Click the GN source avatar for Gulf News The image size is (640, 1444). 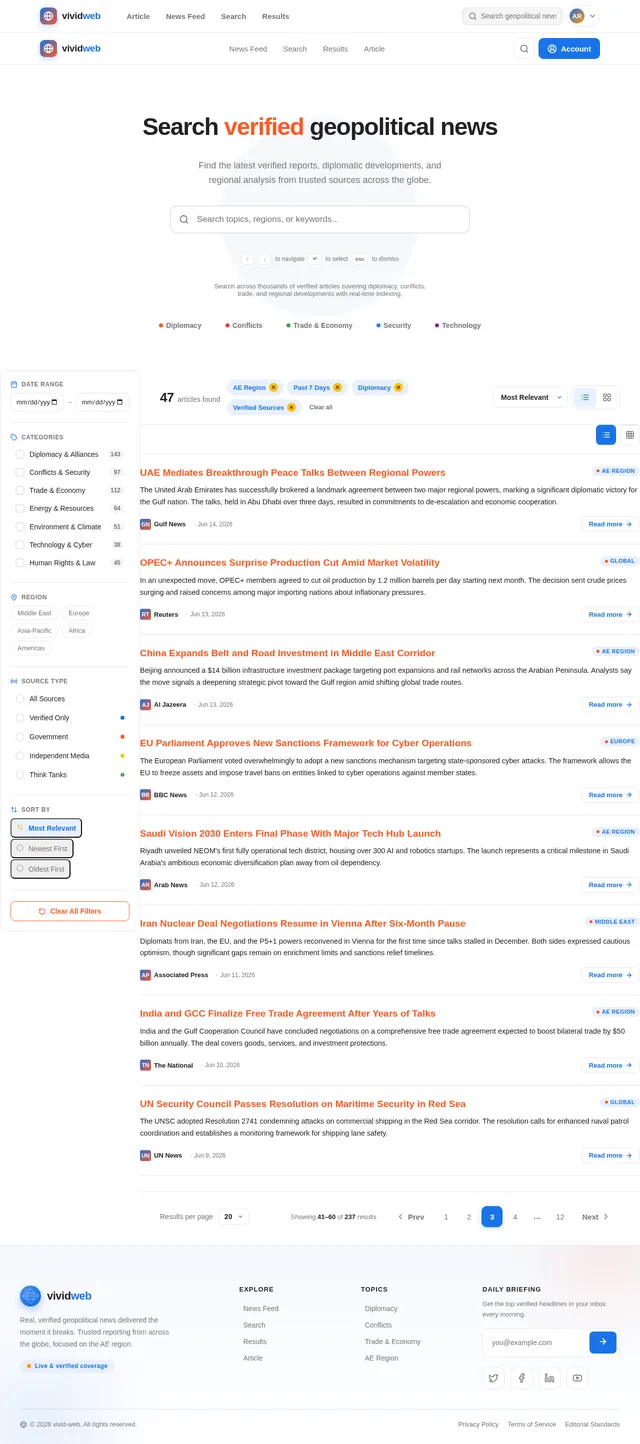pos(145,524)
